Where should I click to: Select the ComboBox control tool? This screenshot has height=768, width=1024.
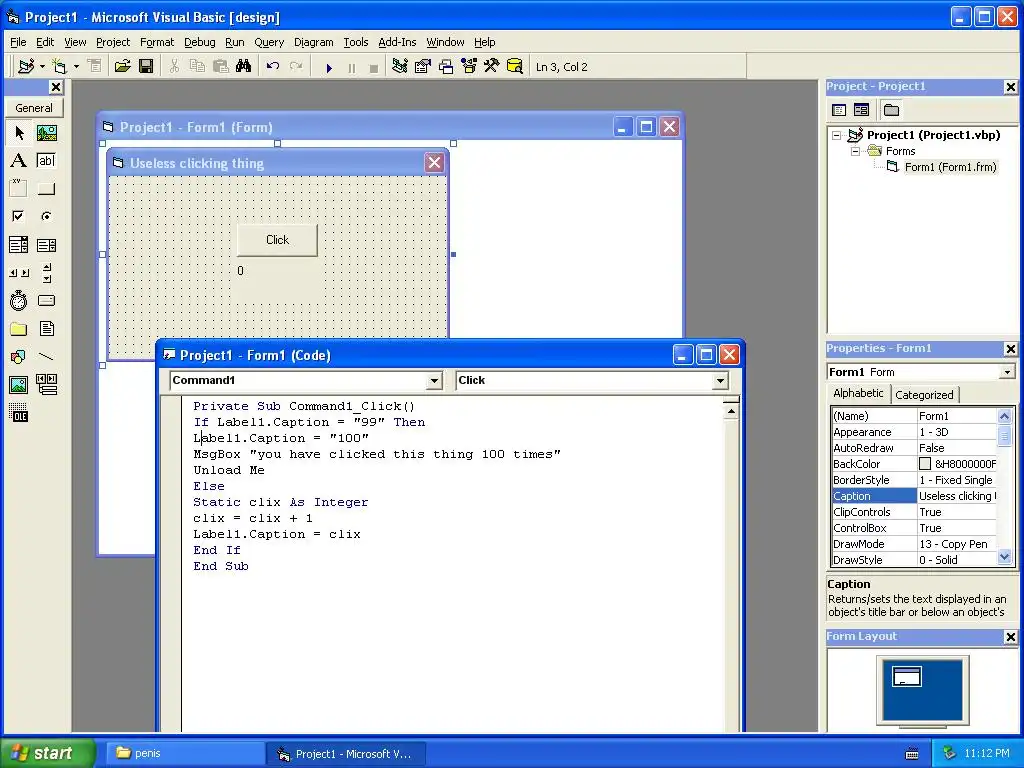pyautogui.click(x=19, y=245)
